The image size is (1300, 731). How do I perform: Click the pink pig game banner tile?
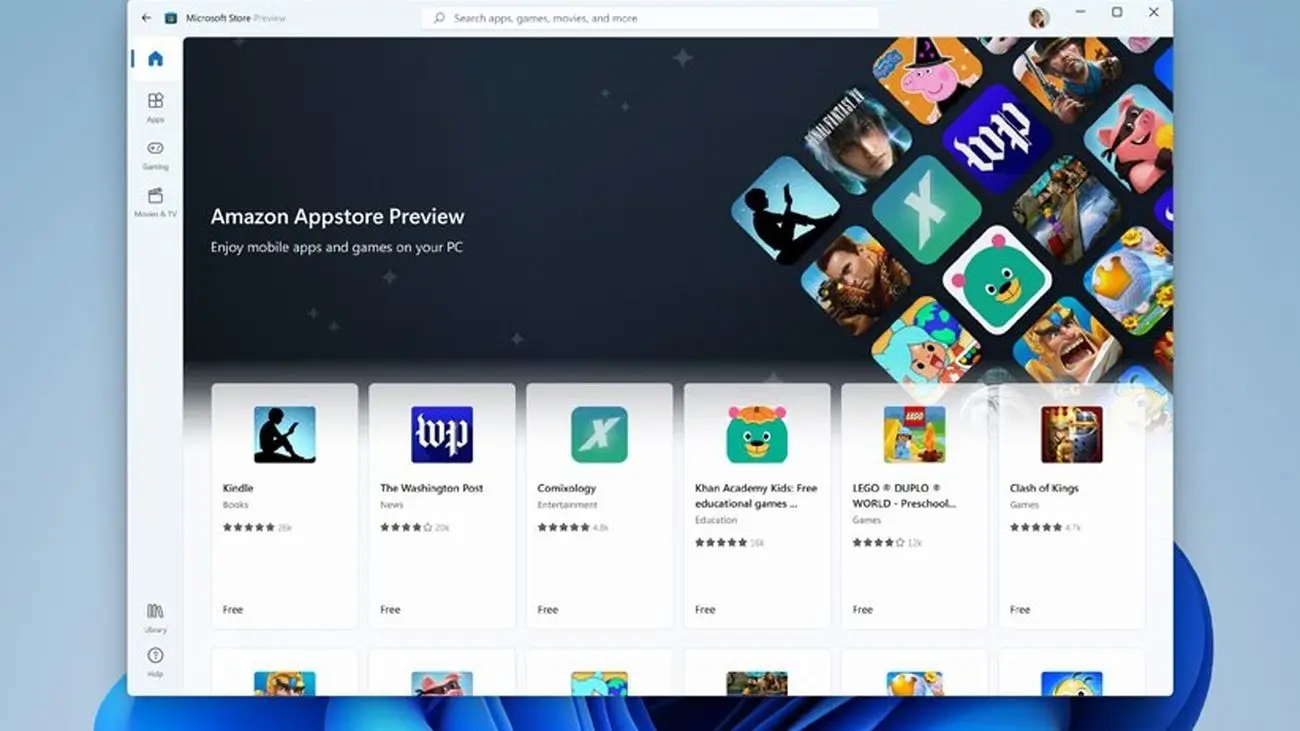[1128, 139]
